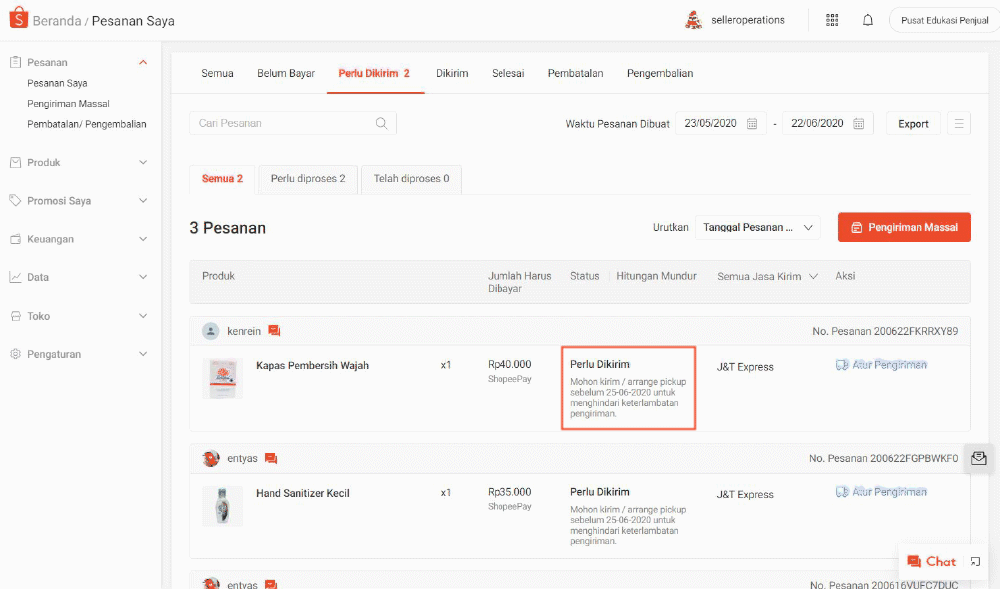Open the list view options icon beside Export
Viewport: 1000px width, 589px height.
click(959, 124)
